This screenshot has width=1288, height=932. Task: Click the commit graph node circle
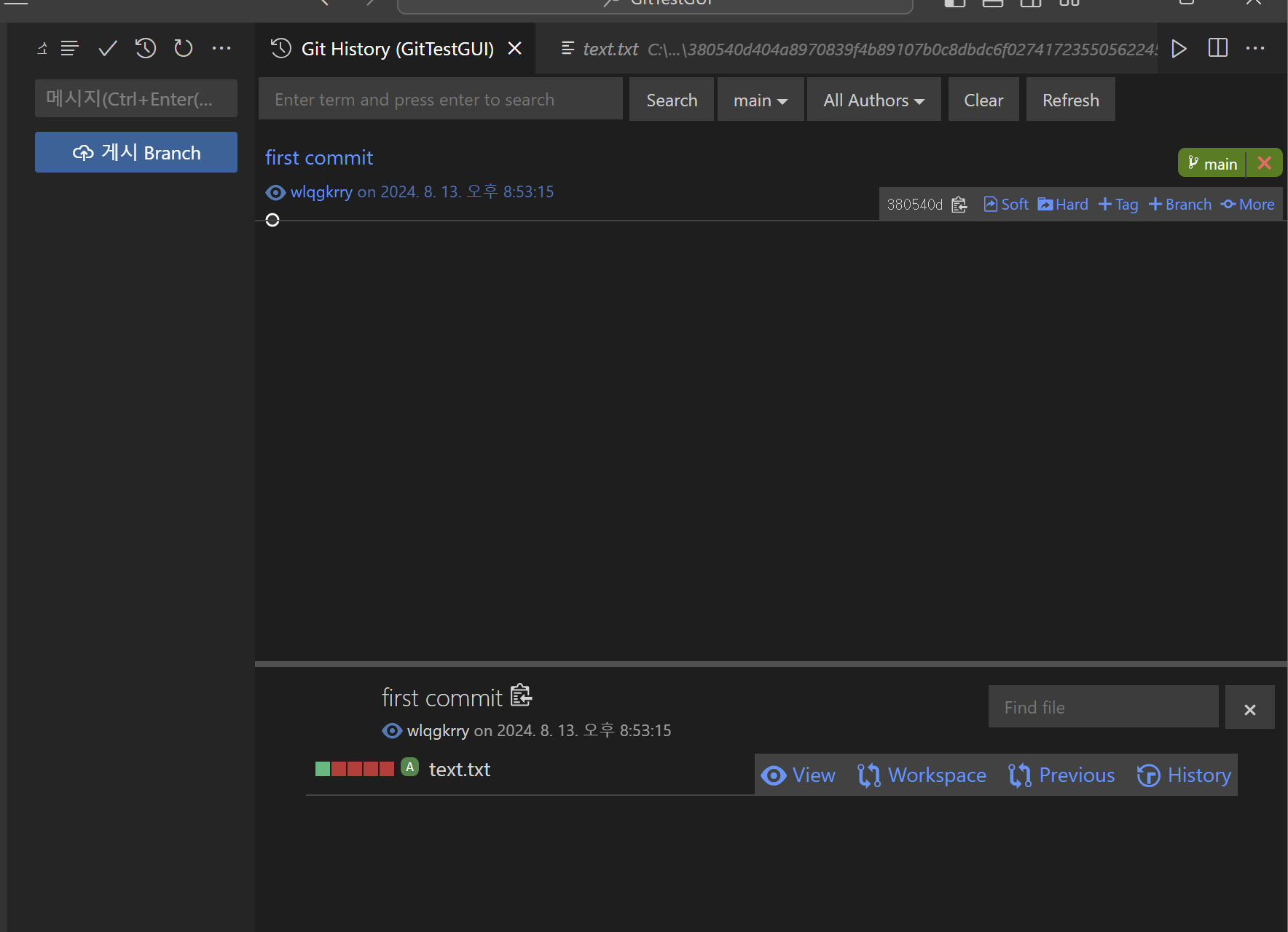[272, 220]
